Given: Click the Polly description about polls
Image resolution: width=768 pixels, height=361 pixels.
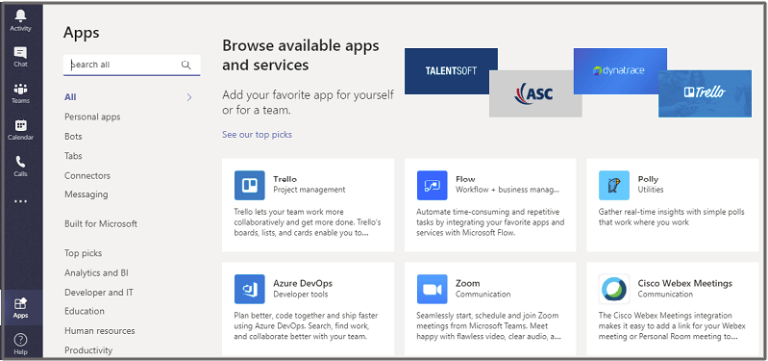Looking at the screenshot, I should click(672, 217).
